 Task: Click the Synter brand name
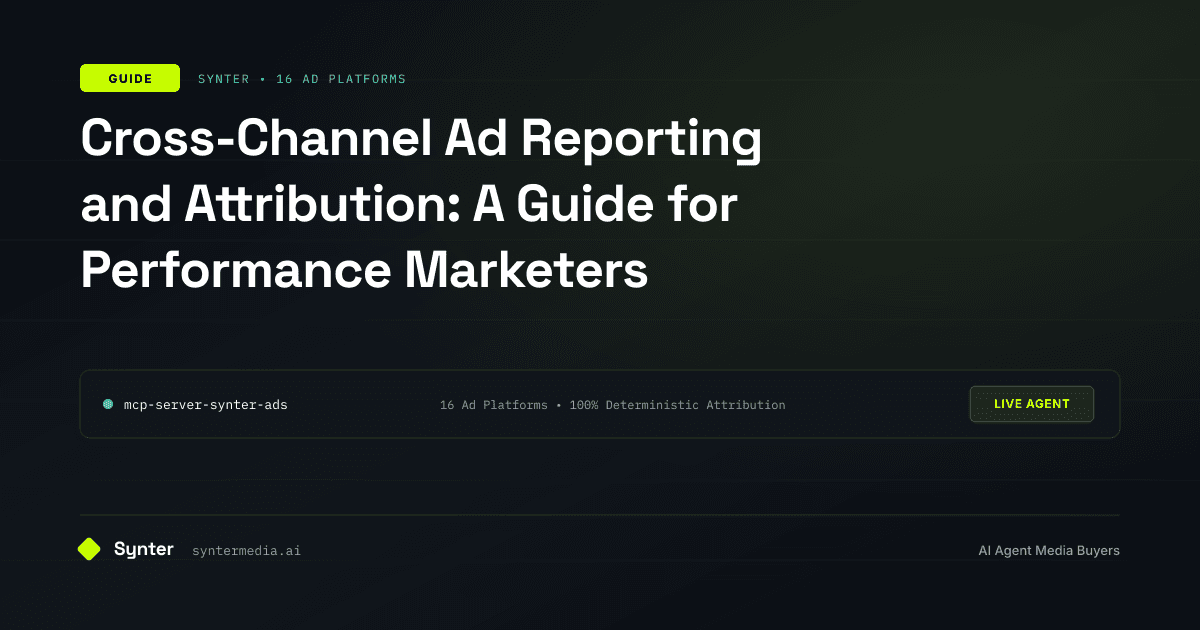(x=144, y=549)
